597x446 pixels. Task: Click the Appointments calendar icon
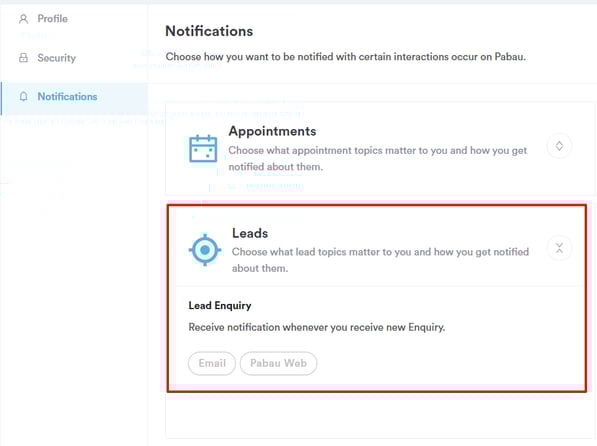(203, 149)
